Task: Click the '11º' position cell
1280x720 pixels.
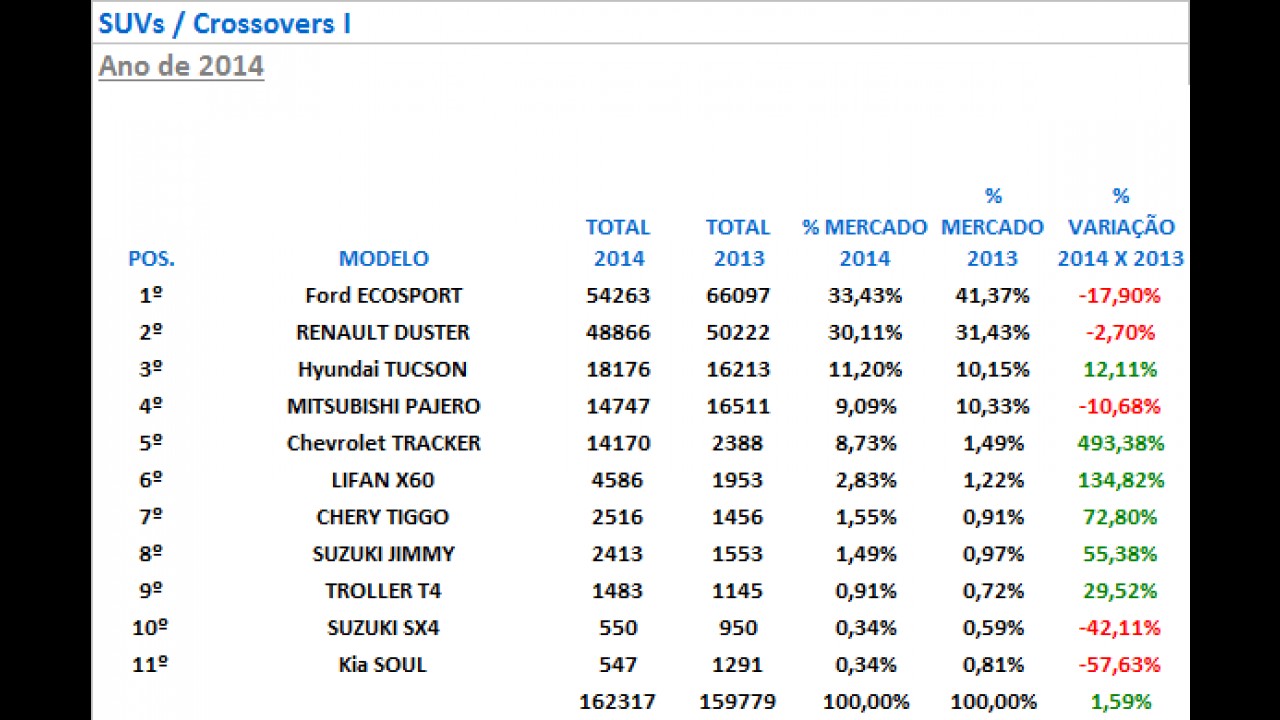Action: [150, 665]
